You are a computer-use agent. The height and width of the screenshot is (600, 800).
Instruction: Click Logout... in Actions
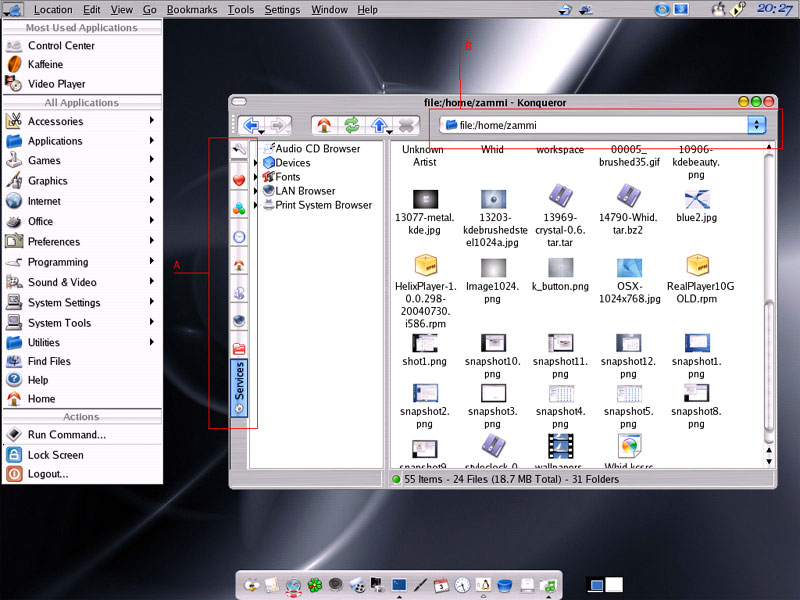click(82, 474)
